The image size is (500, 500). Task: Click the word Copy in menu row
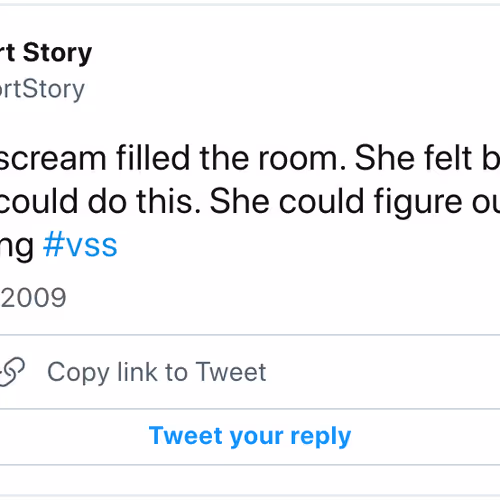pyautogui.click(x=78, y=373)
